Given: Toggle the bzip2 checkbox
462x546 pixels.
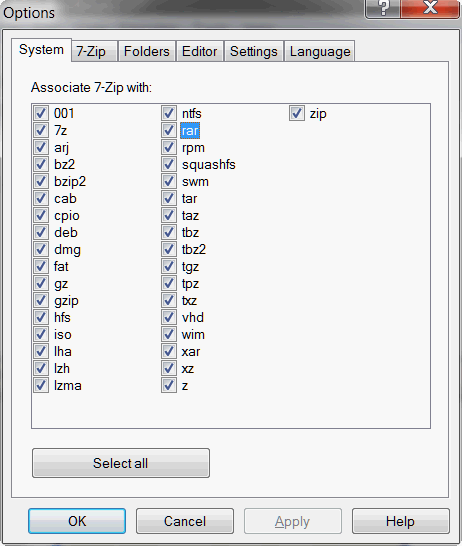Looking at the screenshot, I should 41,181.
